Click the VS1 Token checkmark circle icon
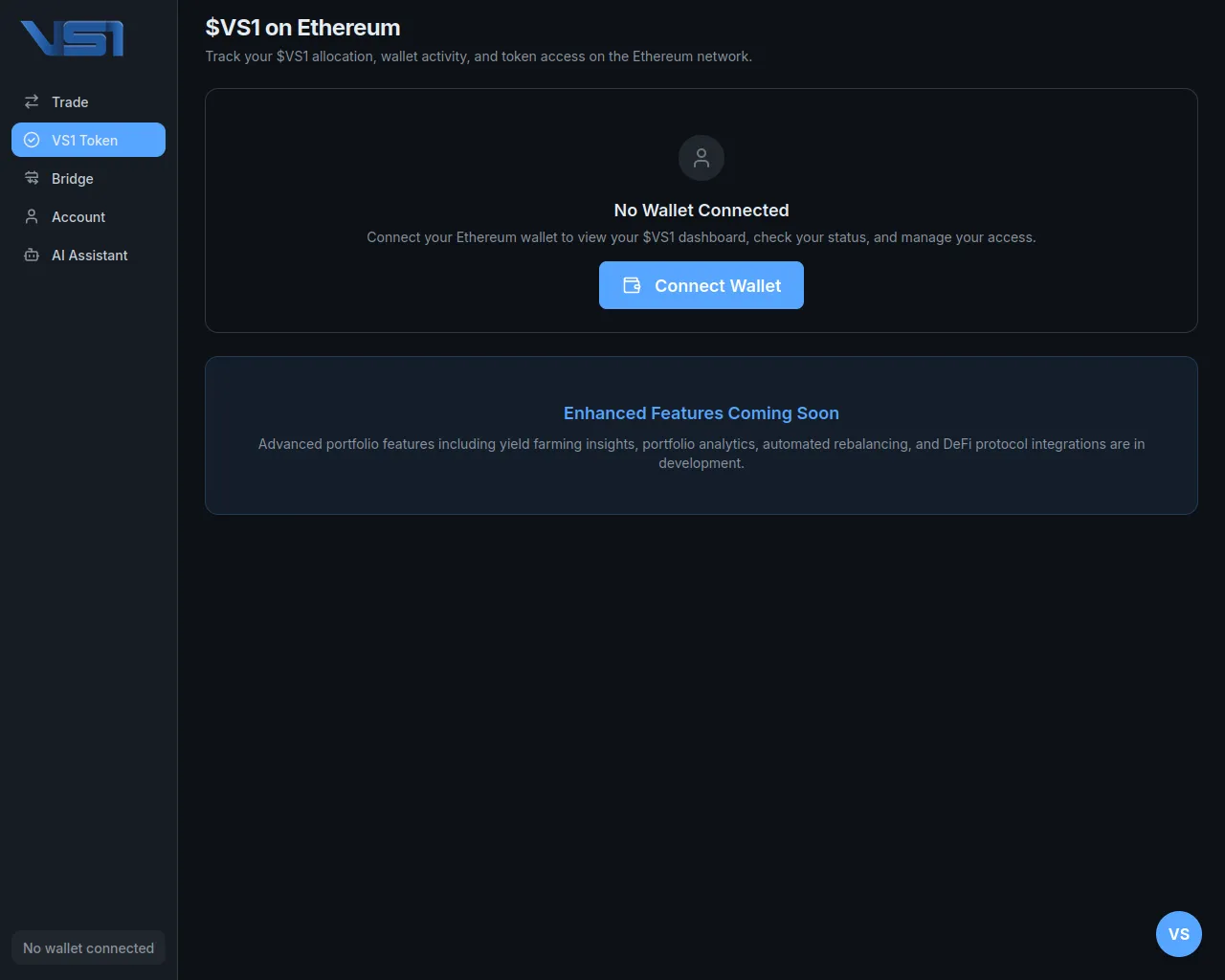1225x980 pixels. pos(32,140)
